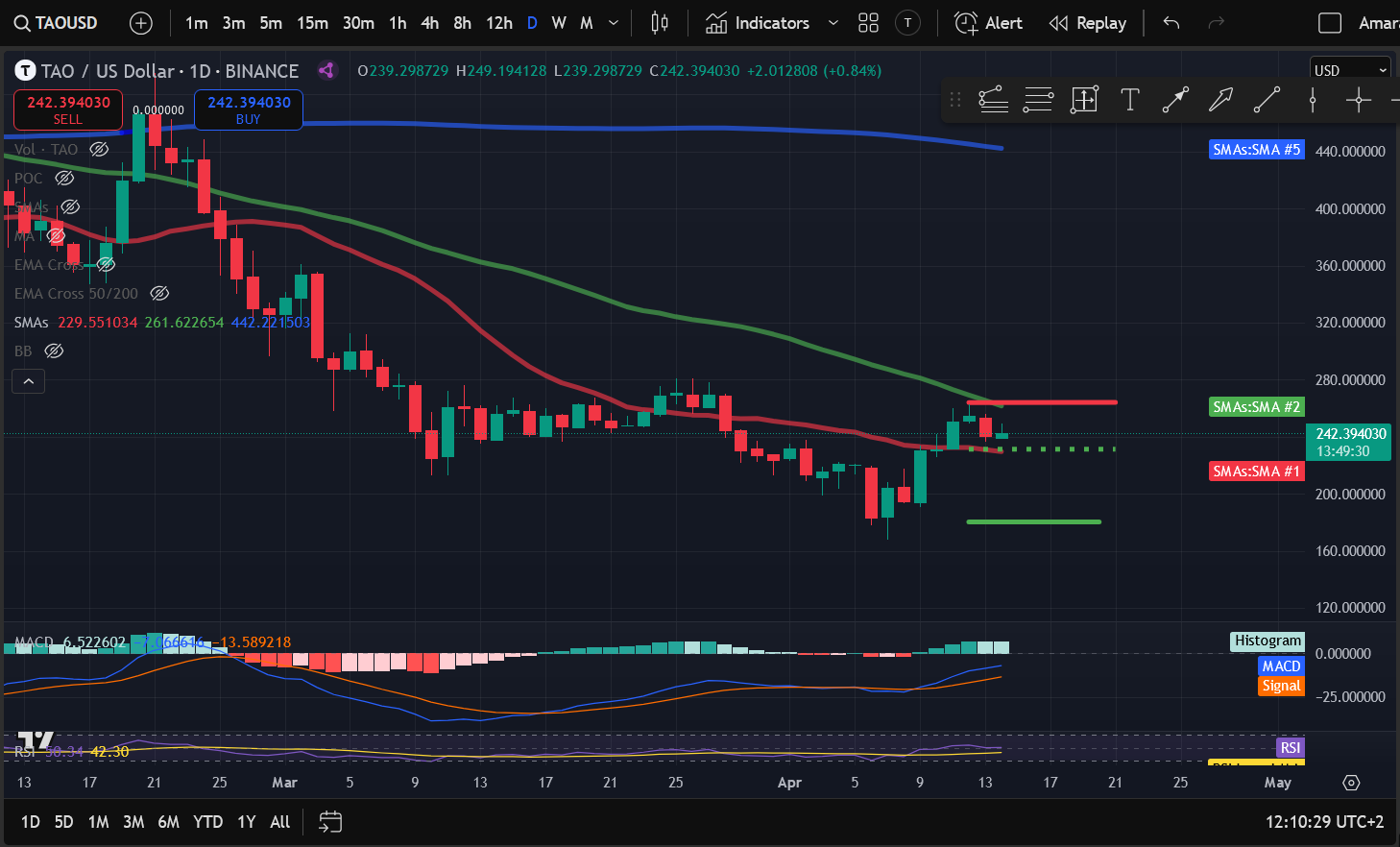Unhide the EMA Cross 50/200 indicator

(x=159, y=293)
